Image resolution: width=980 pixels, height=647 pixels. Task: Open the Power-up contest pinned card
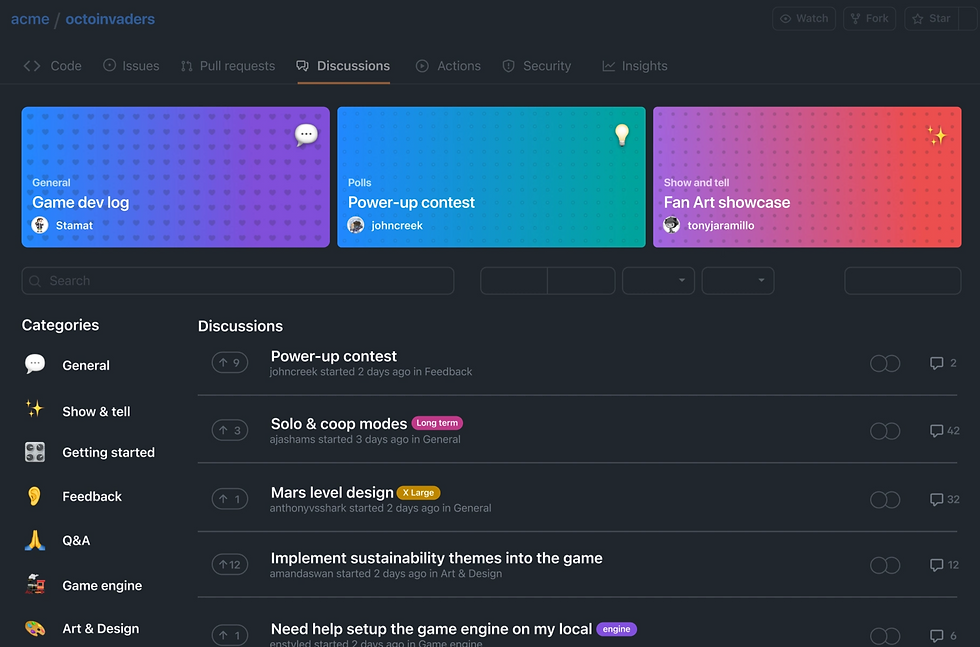[491, 177]
